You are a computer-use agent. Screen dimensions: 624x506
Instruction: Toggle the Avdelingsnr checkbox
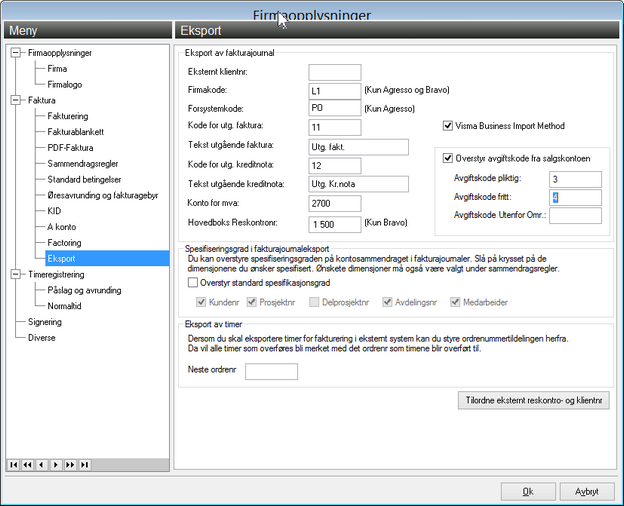387,302
